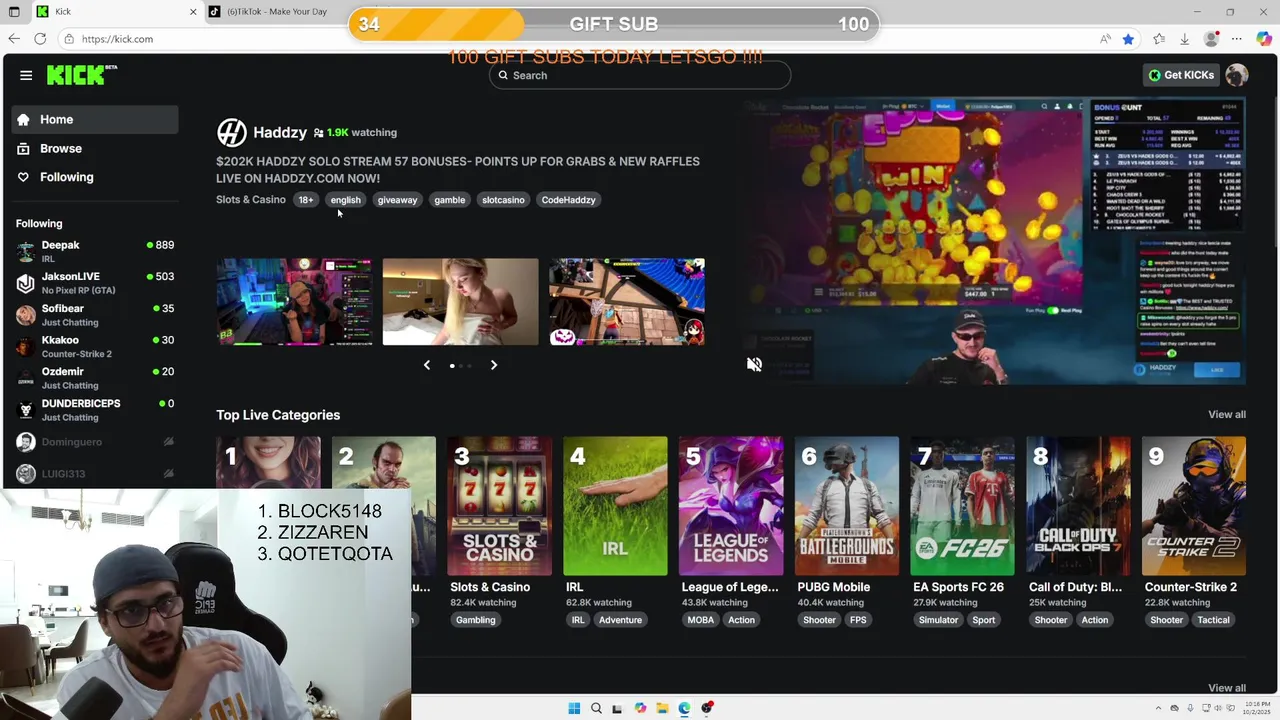Open the League of Legends category thumbnail
Image resolution: width=1280 pixels, height=720 pixels.
click(731, 506)
